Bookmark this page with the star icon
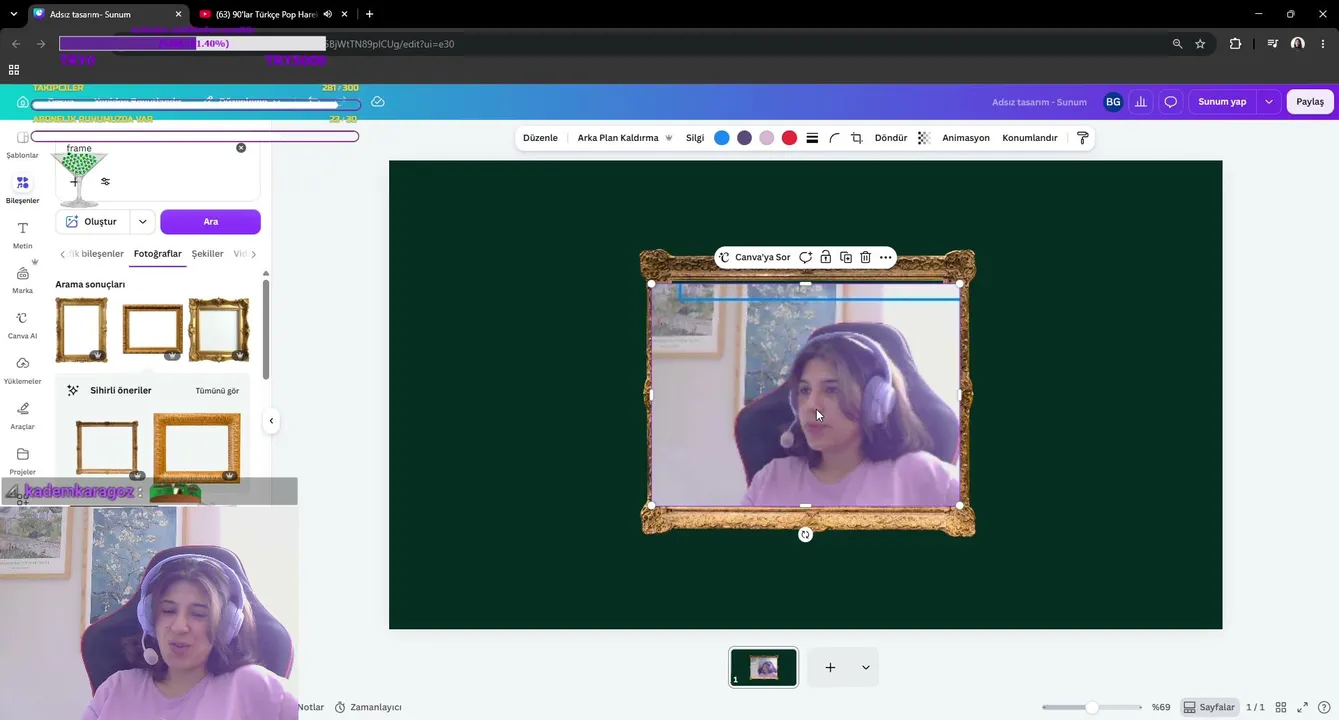The width and height of the screenshot is (1339, 720). coord(1200,44)
